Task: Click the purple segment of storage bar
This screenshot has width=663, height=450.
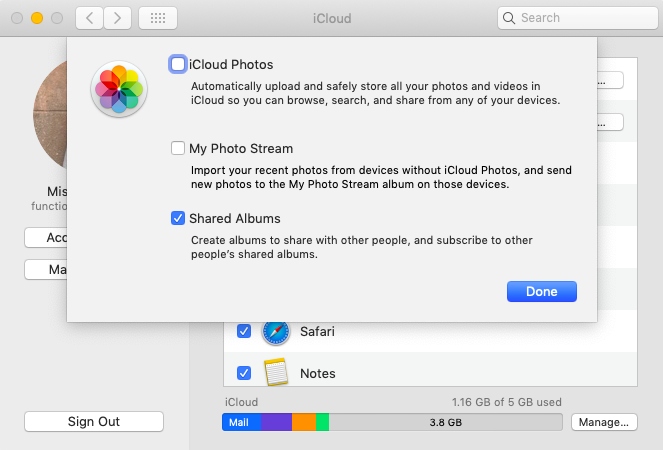Action: pyautogui.click(x=277, y=422)
